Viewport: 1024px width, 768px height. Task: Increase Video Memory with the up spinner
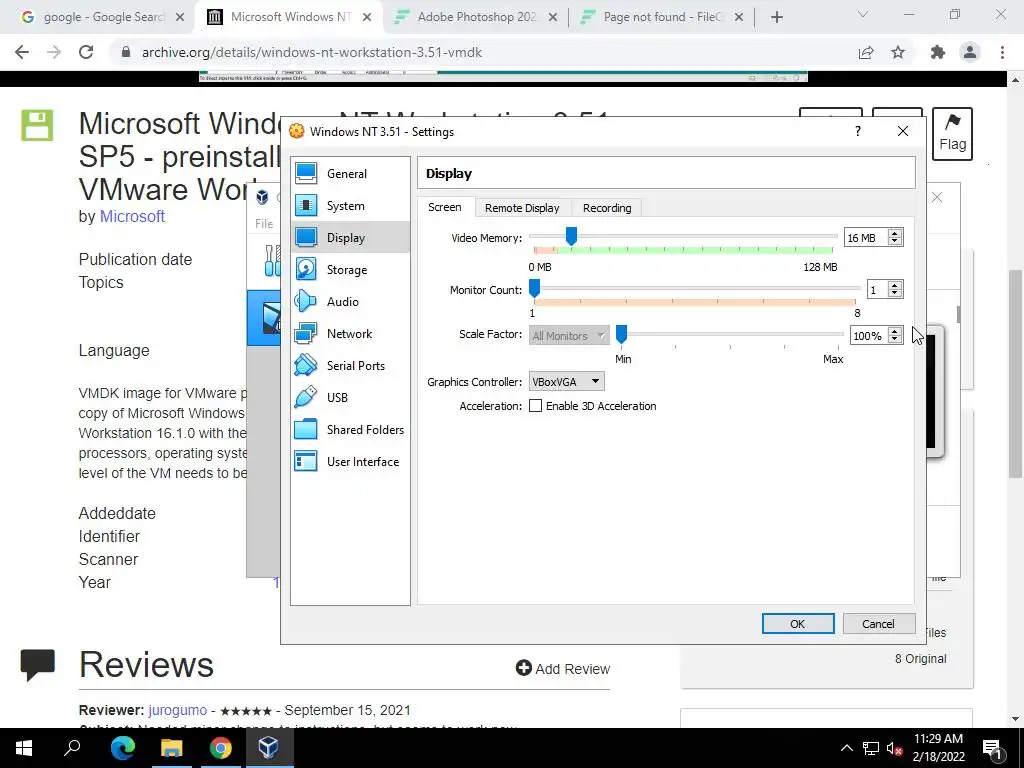point(895,233)
